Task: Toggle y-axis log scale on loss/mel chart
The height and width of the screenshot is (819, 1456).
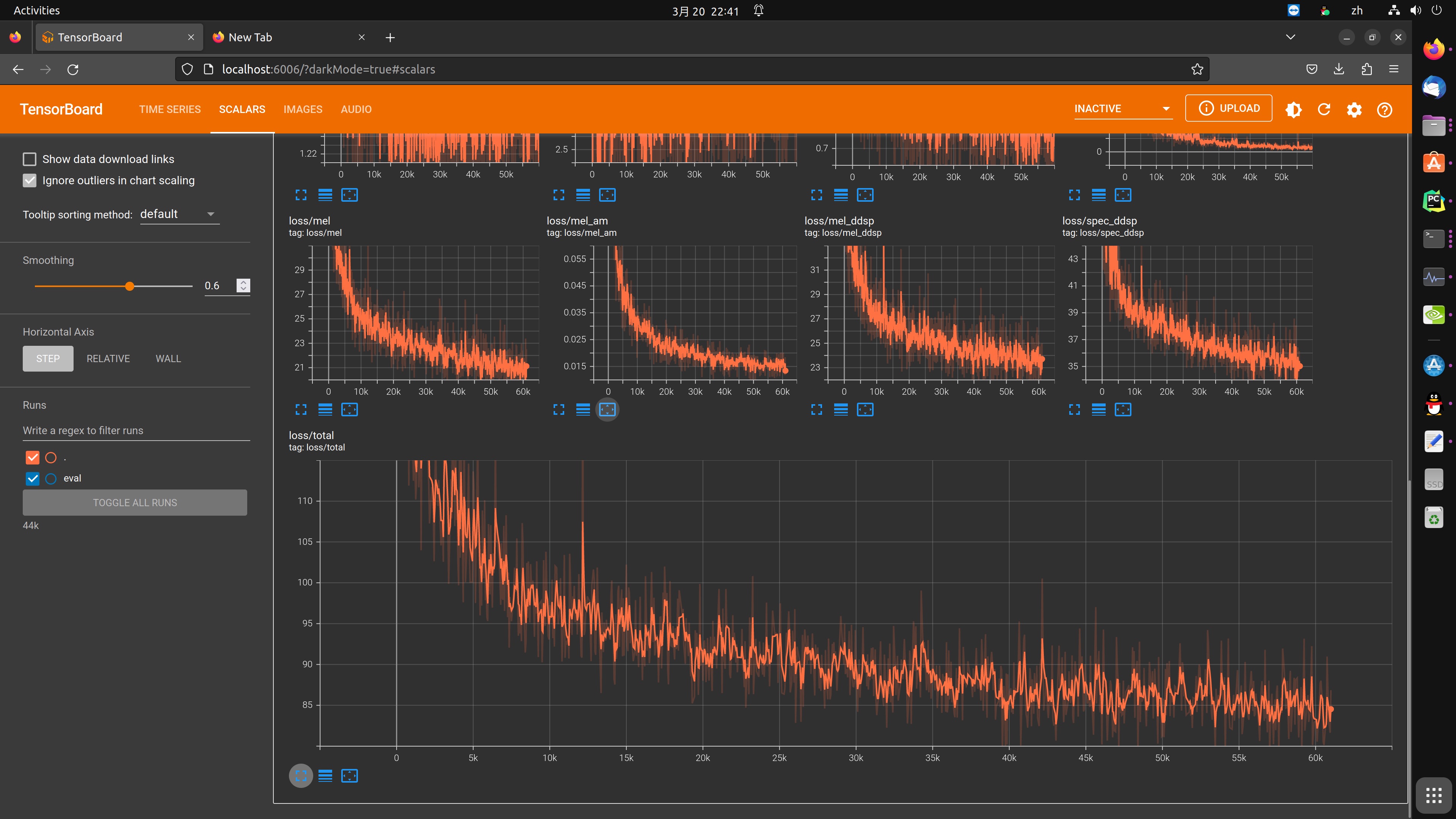Action: coord(325,409)
